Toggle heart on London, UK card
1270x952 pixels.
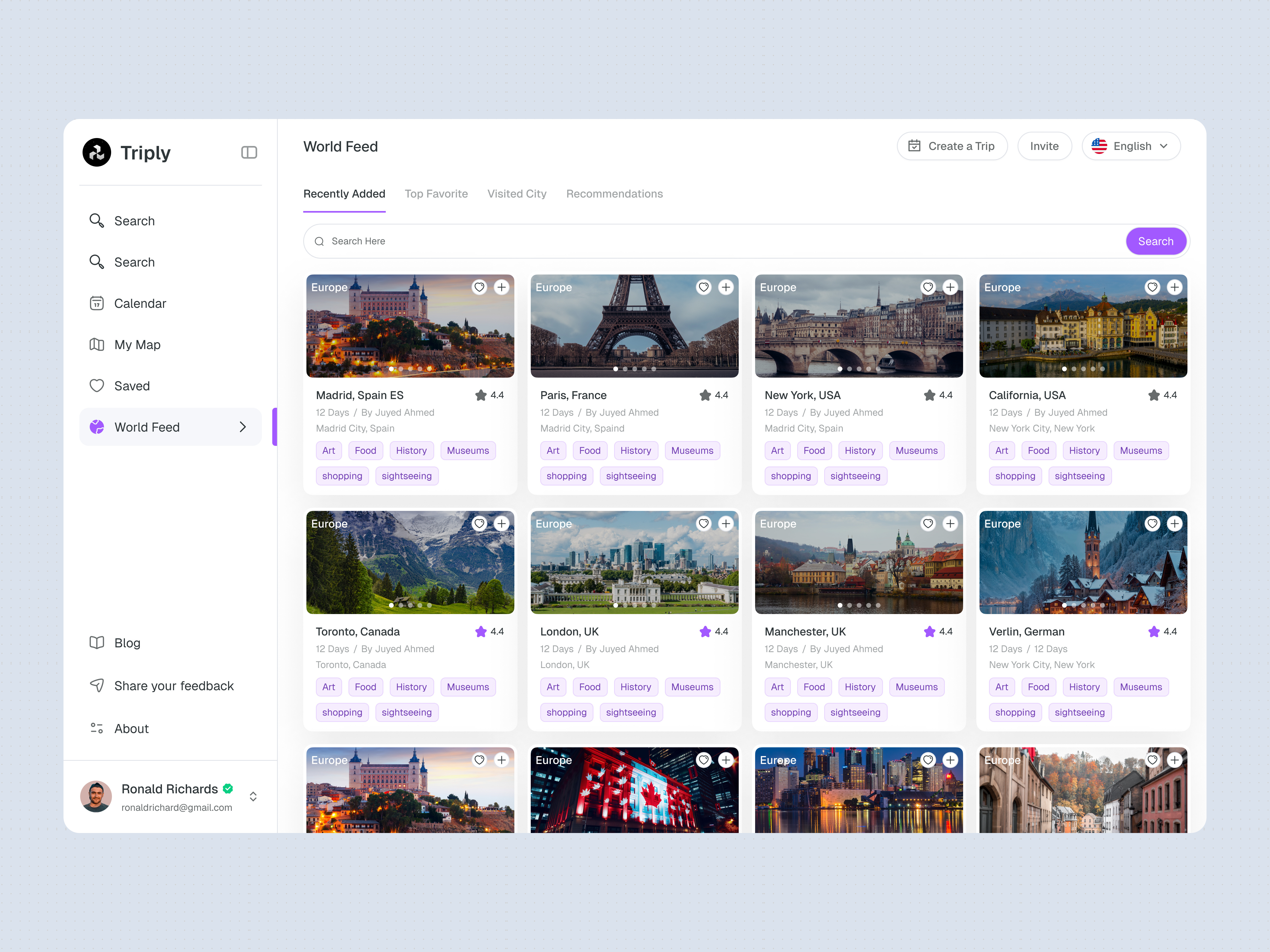(703, 523)
